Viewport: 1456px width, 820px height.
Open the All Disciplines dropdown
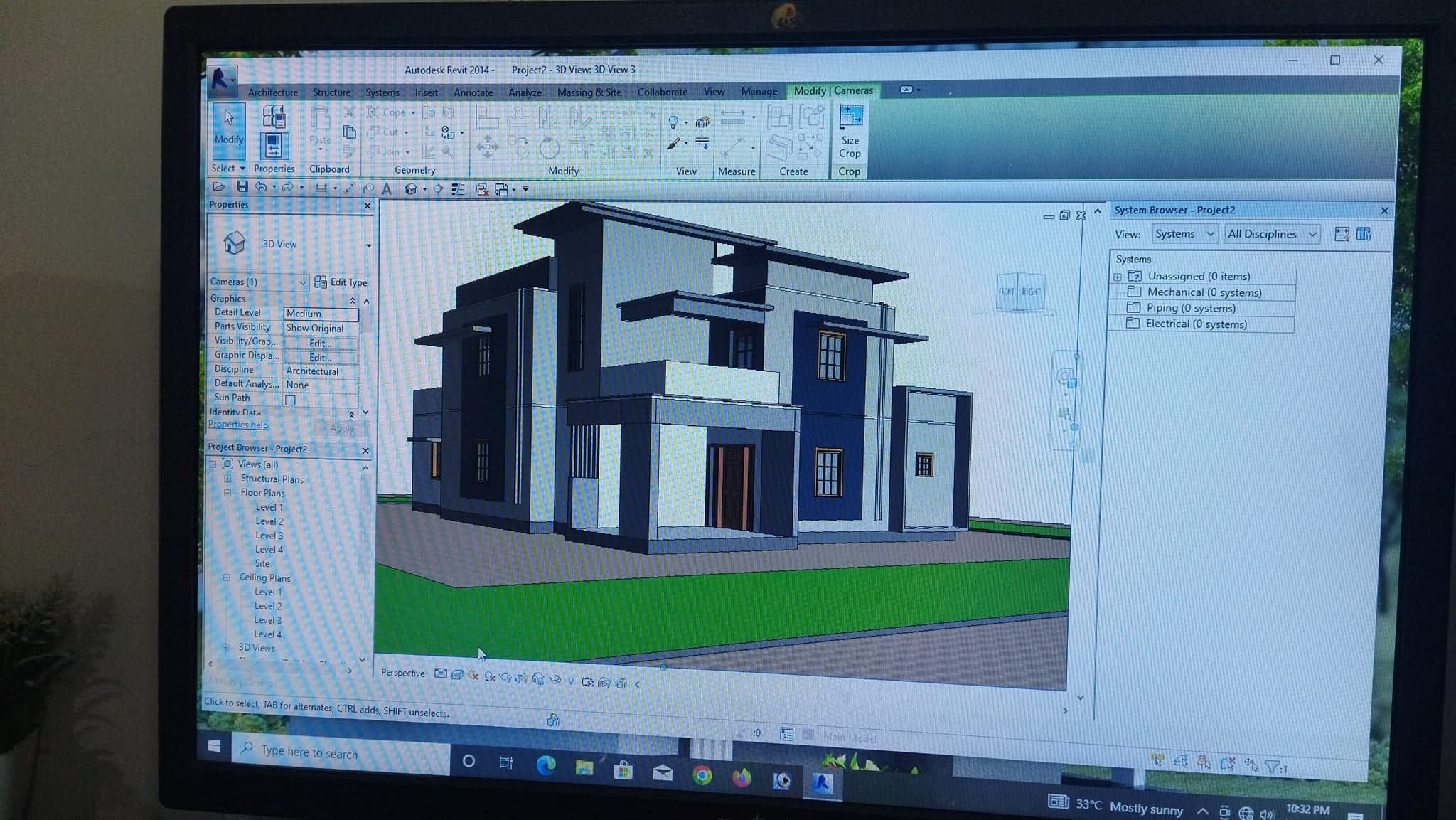coord(1273,234)
